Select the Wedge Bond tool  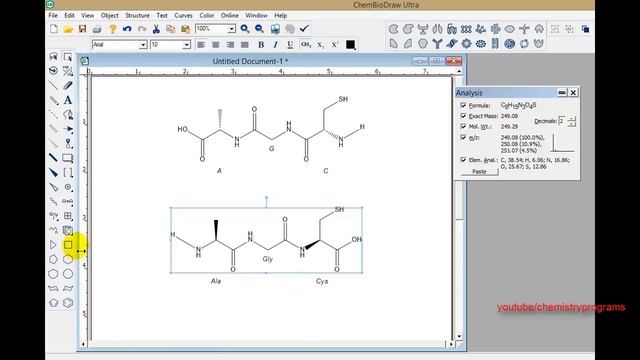[x=53, y=172]
